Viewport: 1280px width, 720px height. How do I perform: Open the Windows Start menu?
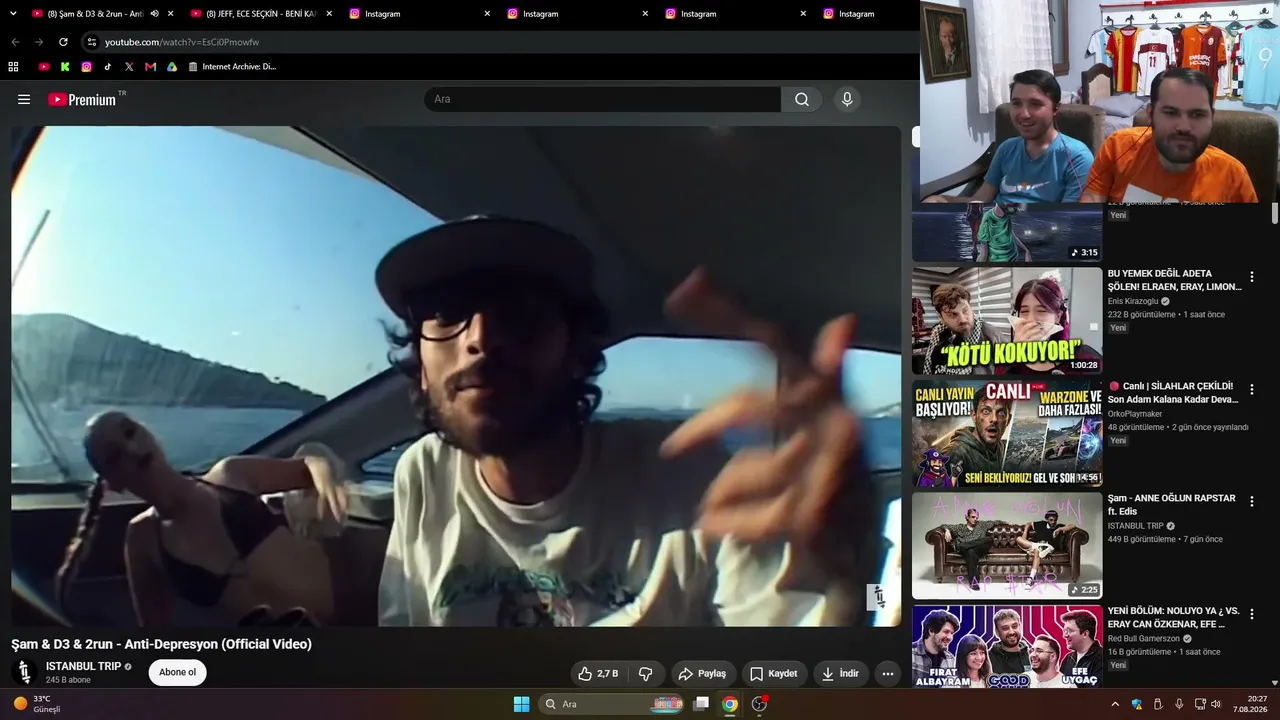click(x=521, y=704)
